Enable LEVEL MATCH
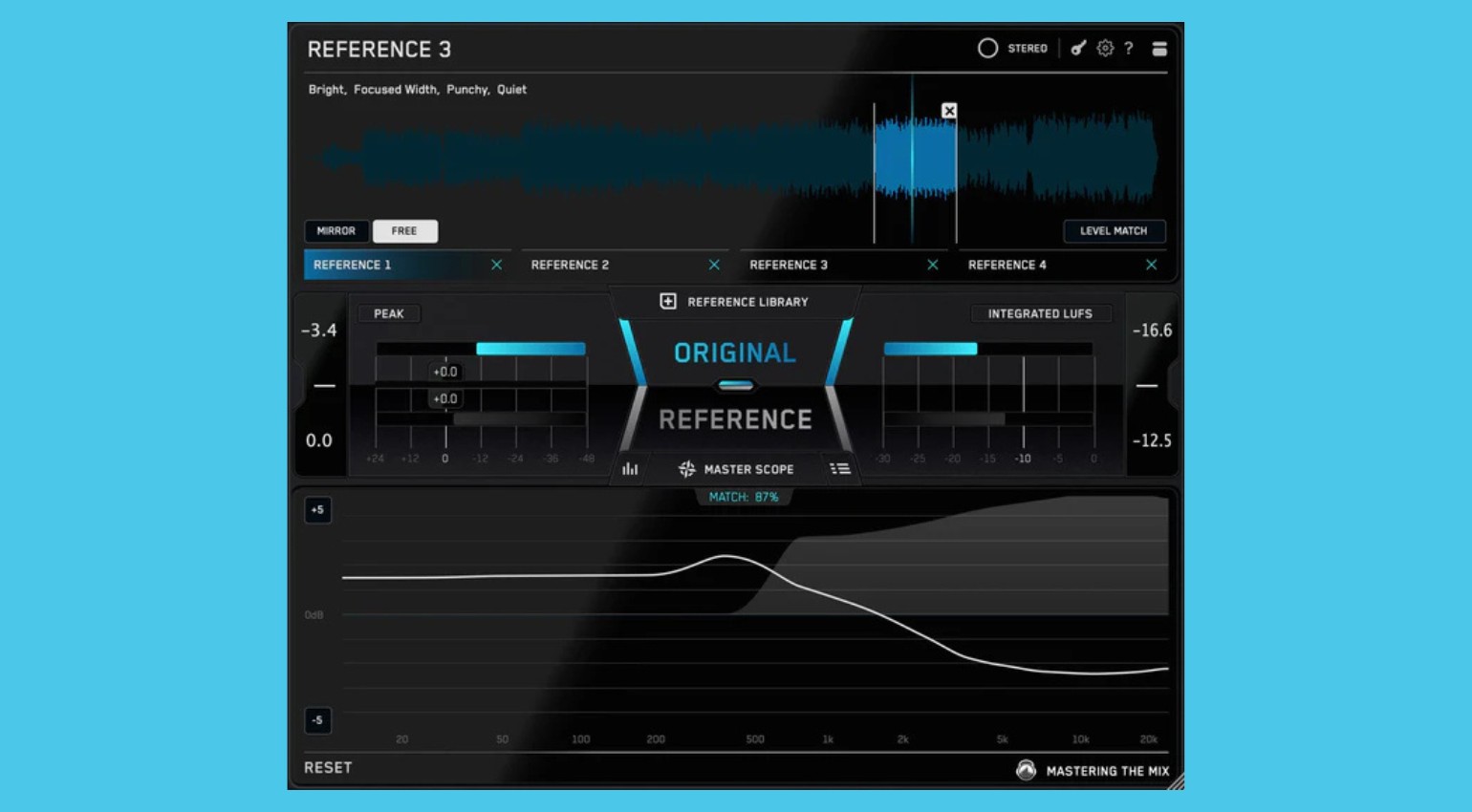Viewport: 1472px width, 812px height. pyautogui.click(x=1115, y=230)
